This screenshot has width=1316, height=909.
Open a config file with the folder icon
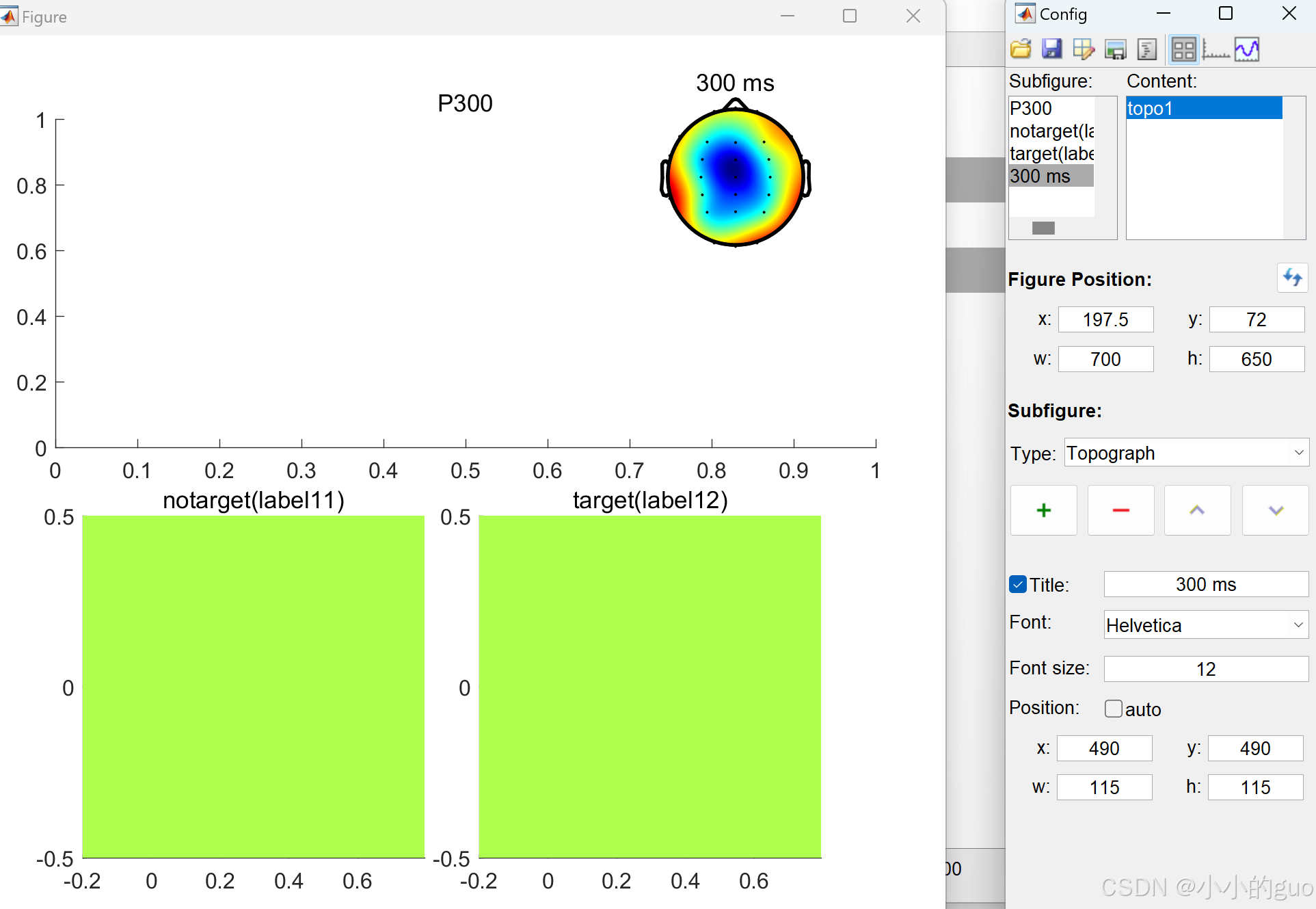pyautogui.click(x=1021, y=49)
